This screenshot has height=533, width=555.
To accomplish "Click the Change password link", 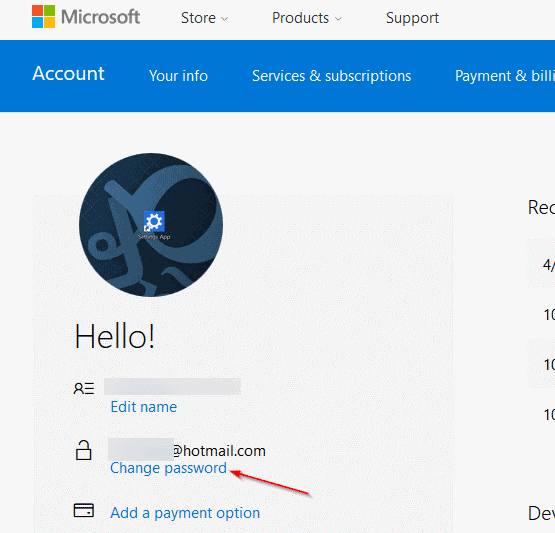I will coord(168,468).
